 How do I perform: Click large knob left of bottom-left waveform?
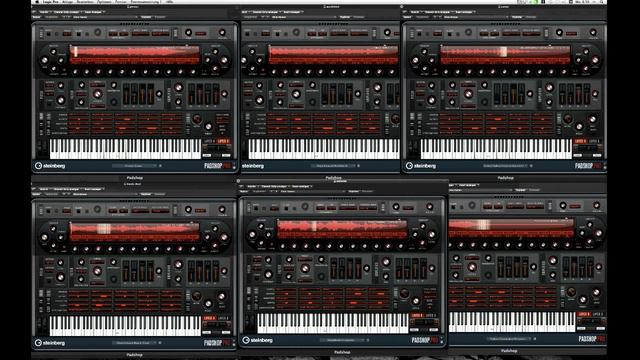pos(44,237)
